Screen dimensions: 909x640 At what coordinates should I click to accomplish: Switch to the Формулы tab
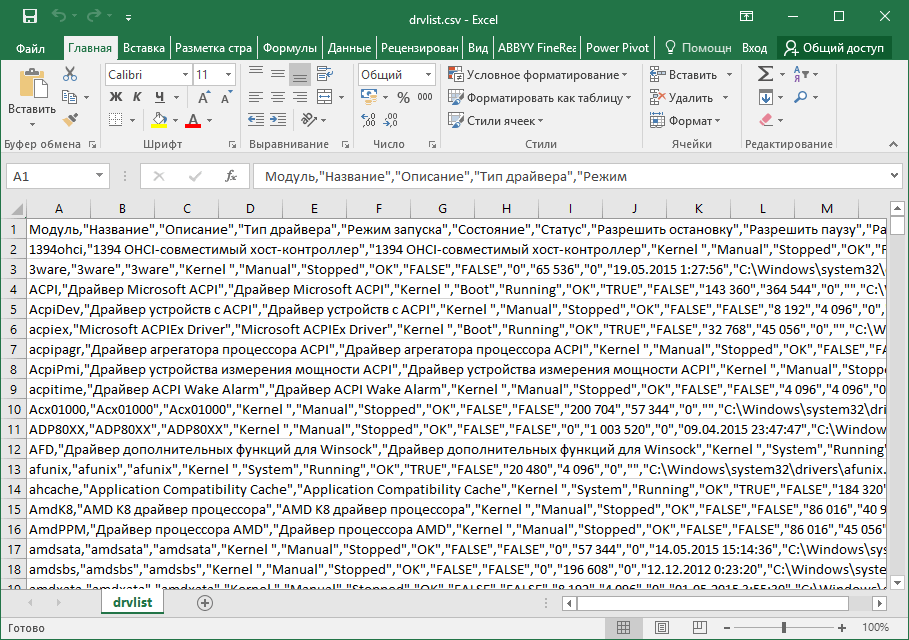(290, 48)
